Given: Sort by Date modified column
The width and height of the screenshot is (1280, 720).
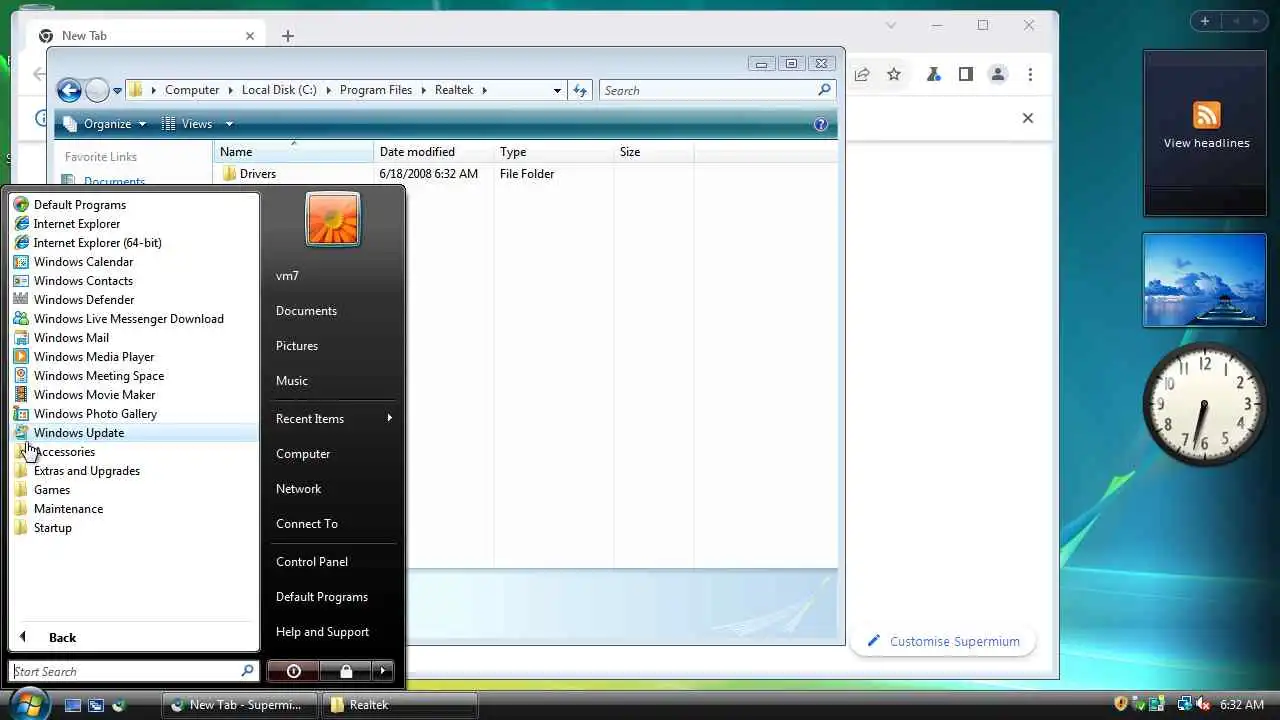Looking at the screenshot, I should pos(434,152).
